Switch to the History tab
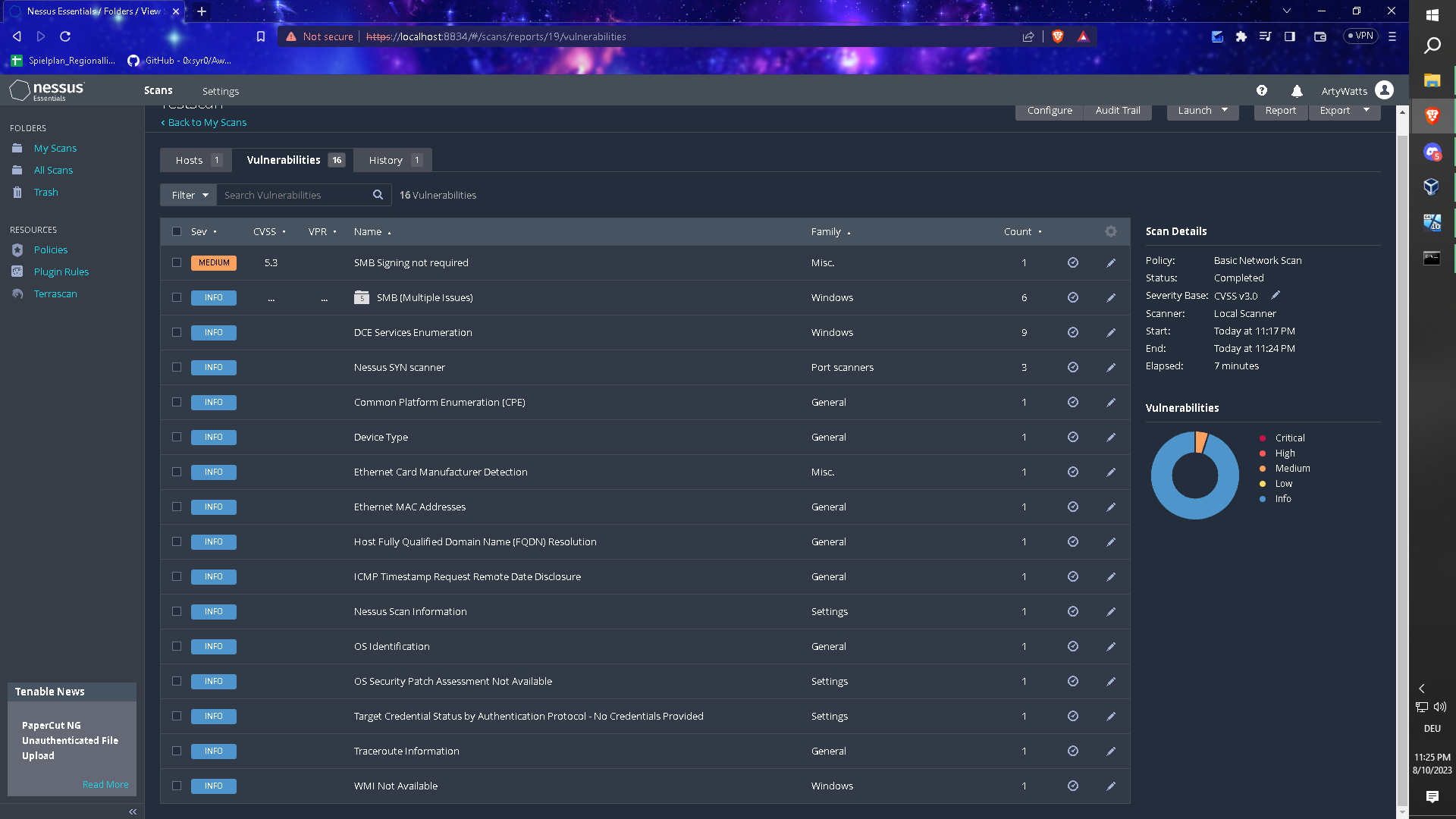1456x819 pixels. (388, 160)
